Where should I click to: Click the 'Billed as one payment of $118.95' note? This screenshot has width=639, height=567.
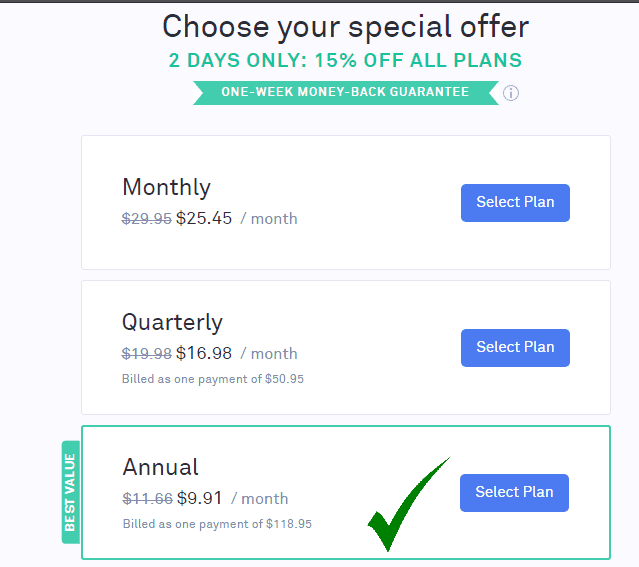217,524
